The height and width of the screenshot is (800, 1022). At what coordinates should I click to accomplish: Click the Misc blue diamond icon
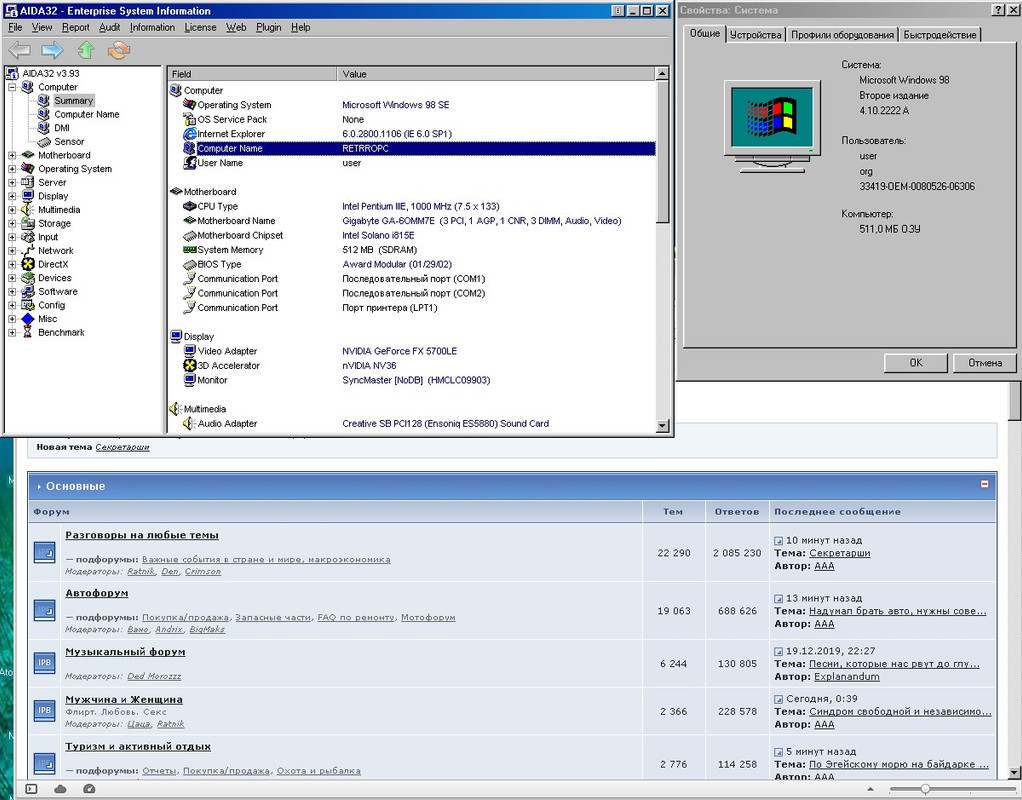[x=27, y=319]
